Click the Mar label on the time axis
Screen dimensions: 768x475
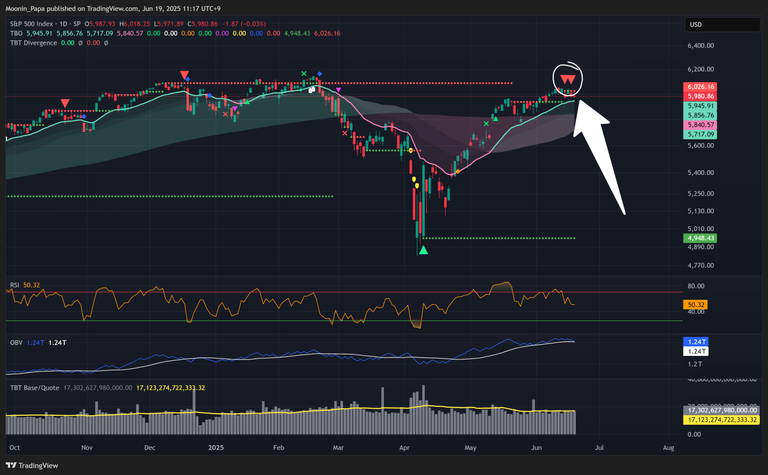point(338,448)
